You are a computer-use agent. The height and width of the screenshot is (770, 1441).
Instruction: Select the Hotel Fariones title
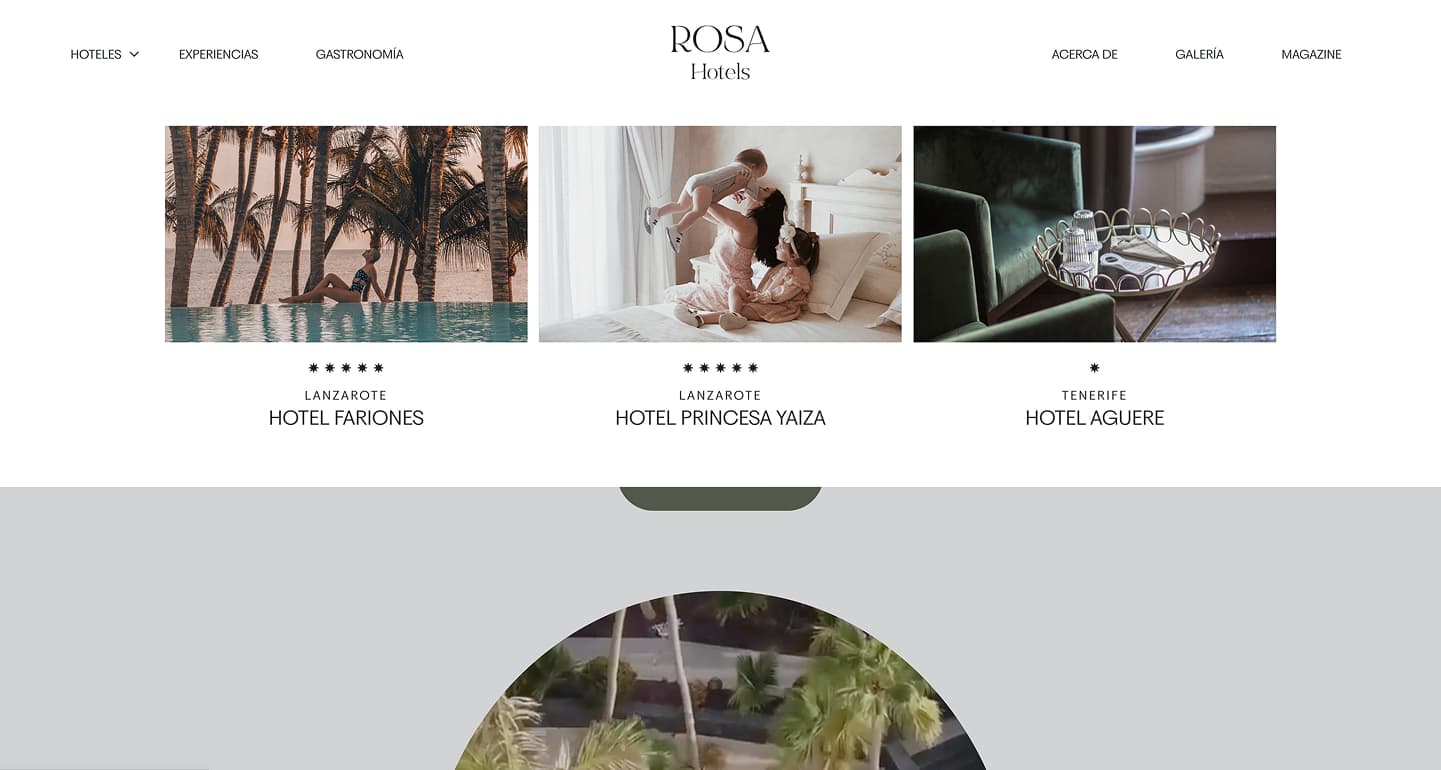pyautogui.click(x=346, y=418)
